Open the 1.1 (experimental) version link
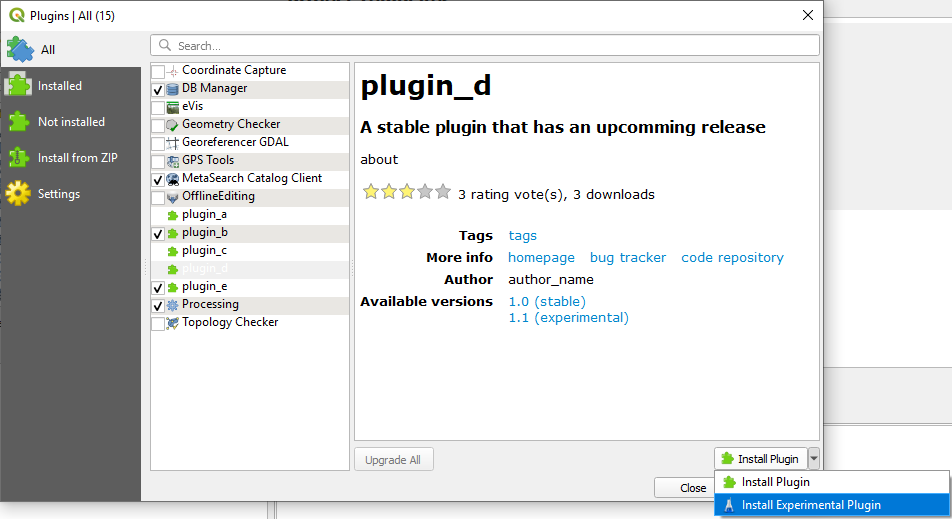 [568, 318]
